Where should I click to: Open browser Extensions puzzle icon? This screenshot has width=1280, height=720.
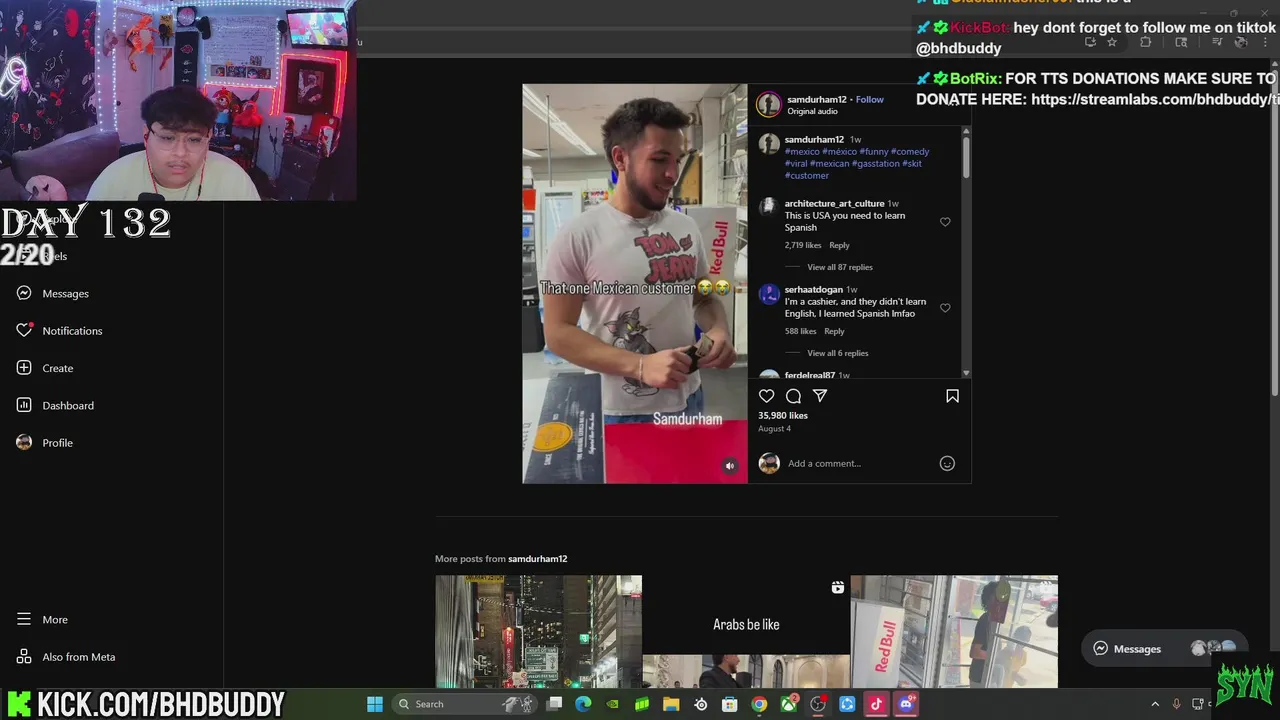pos(1146,42)
